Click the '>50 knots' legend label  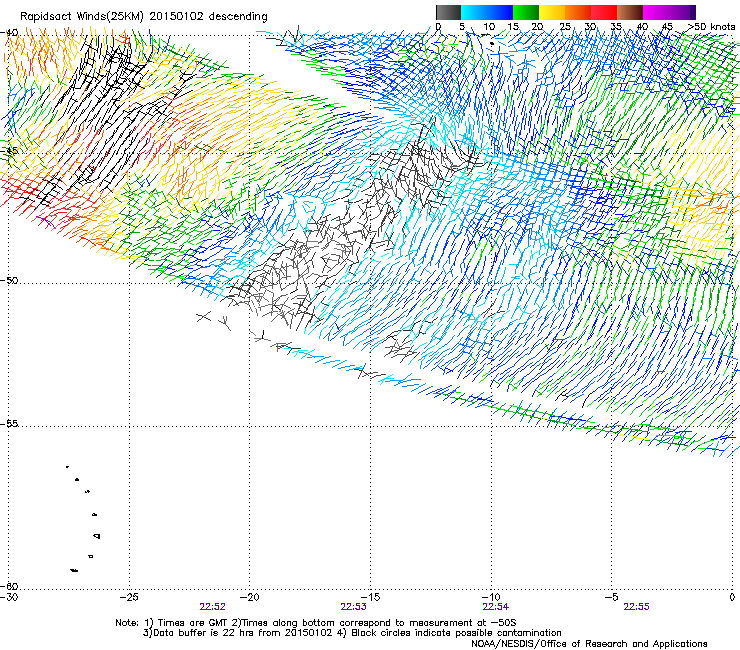click(x=711, y=27)
